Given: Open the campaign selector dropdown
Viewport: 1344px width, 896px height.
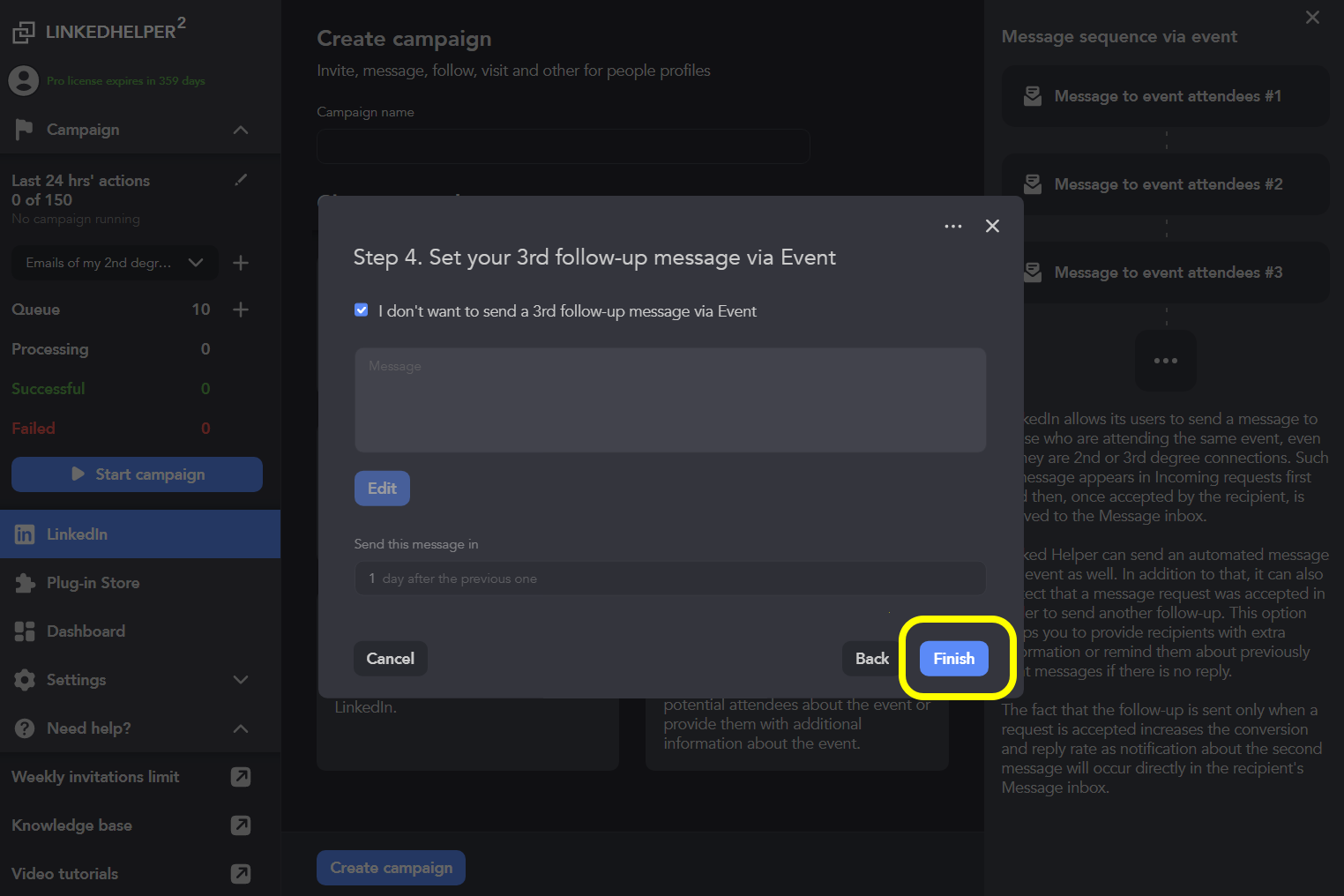Looking at the screenshot, I should 115,263.
